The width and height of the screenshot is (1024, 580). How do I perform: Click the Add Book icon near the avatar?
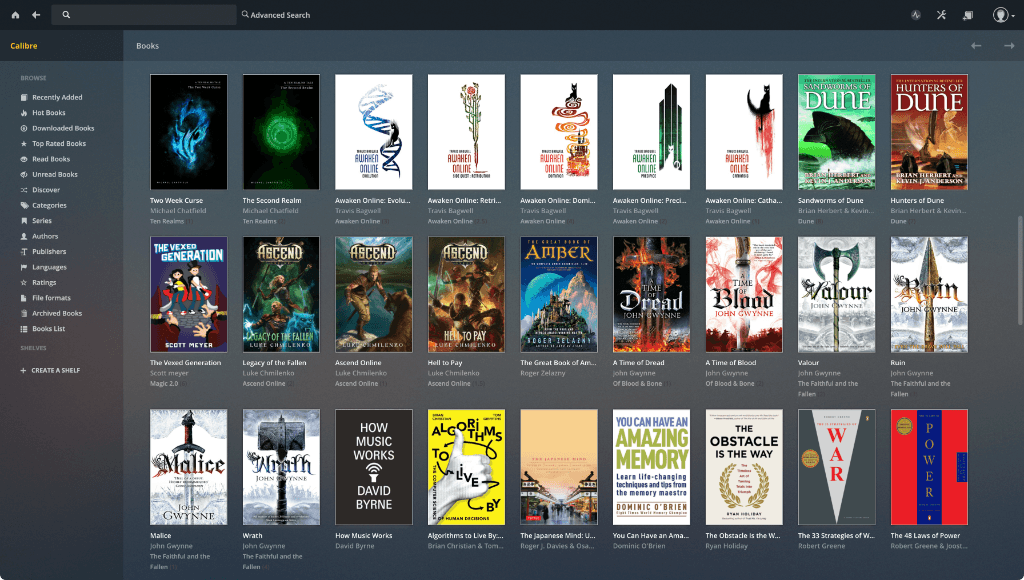pyautogui.click(x=966, y=15)
